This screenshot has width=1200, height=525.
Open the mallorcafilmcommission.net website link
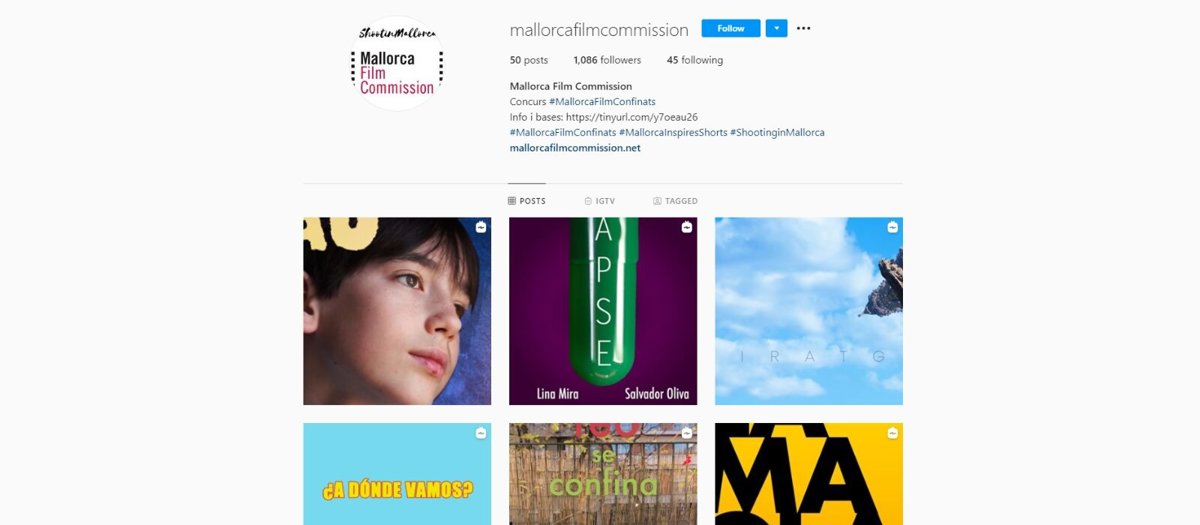575,148
